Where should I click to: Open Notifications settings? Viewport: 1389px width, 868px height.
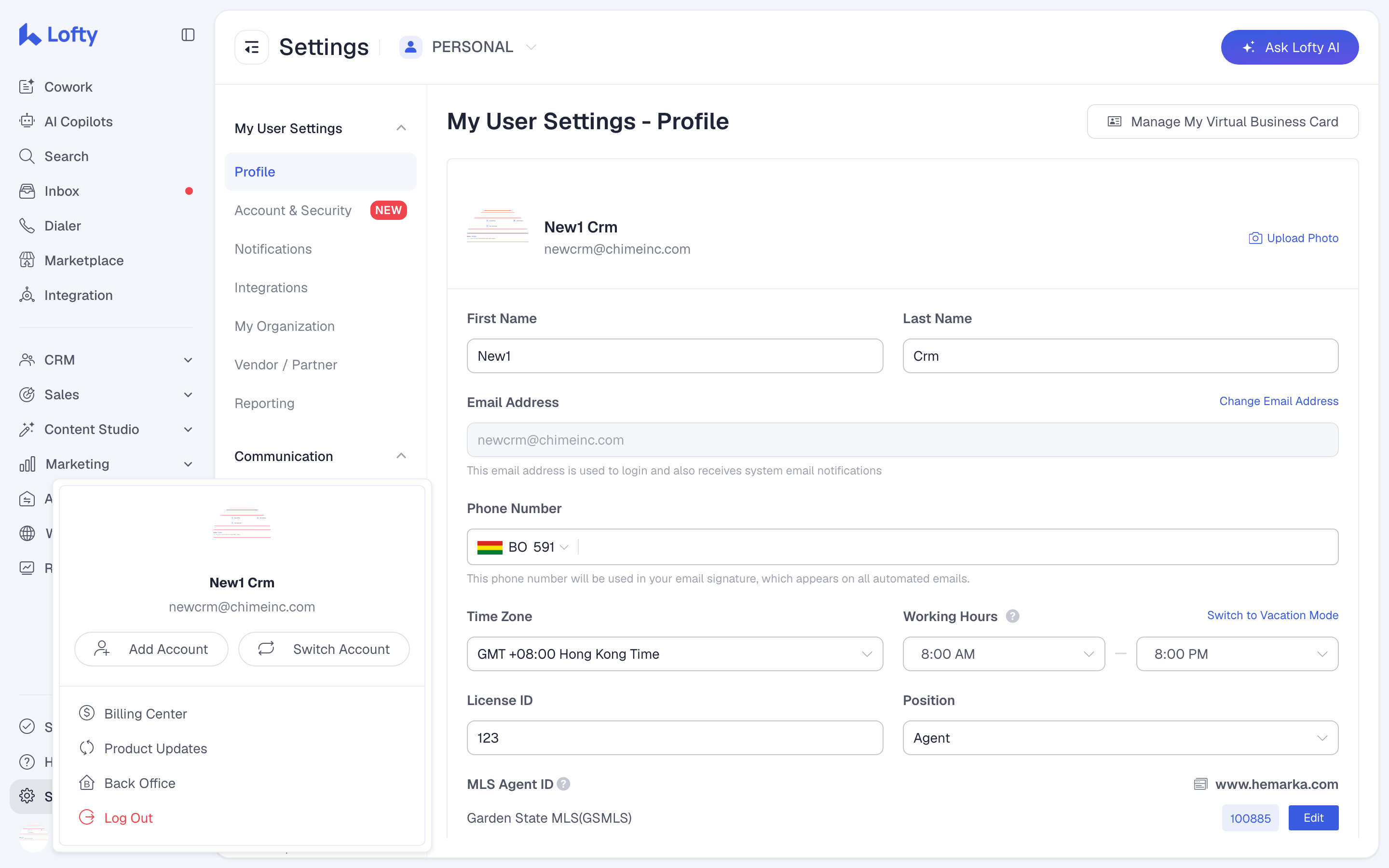tap(320, 248)
